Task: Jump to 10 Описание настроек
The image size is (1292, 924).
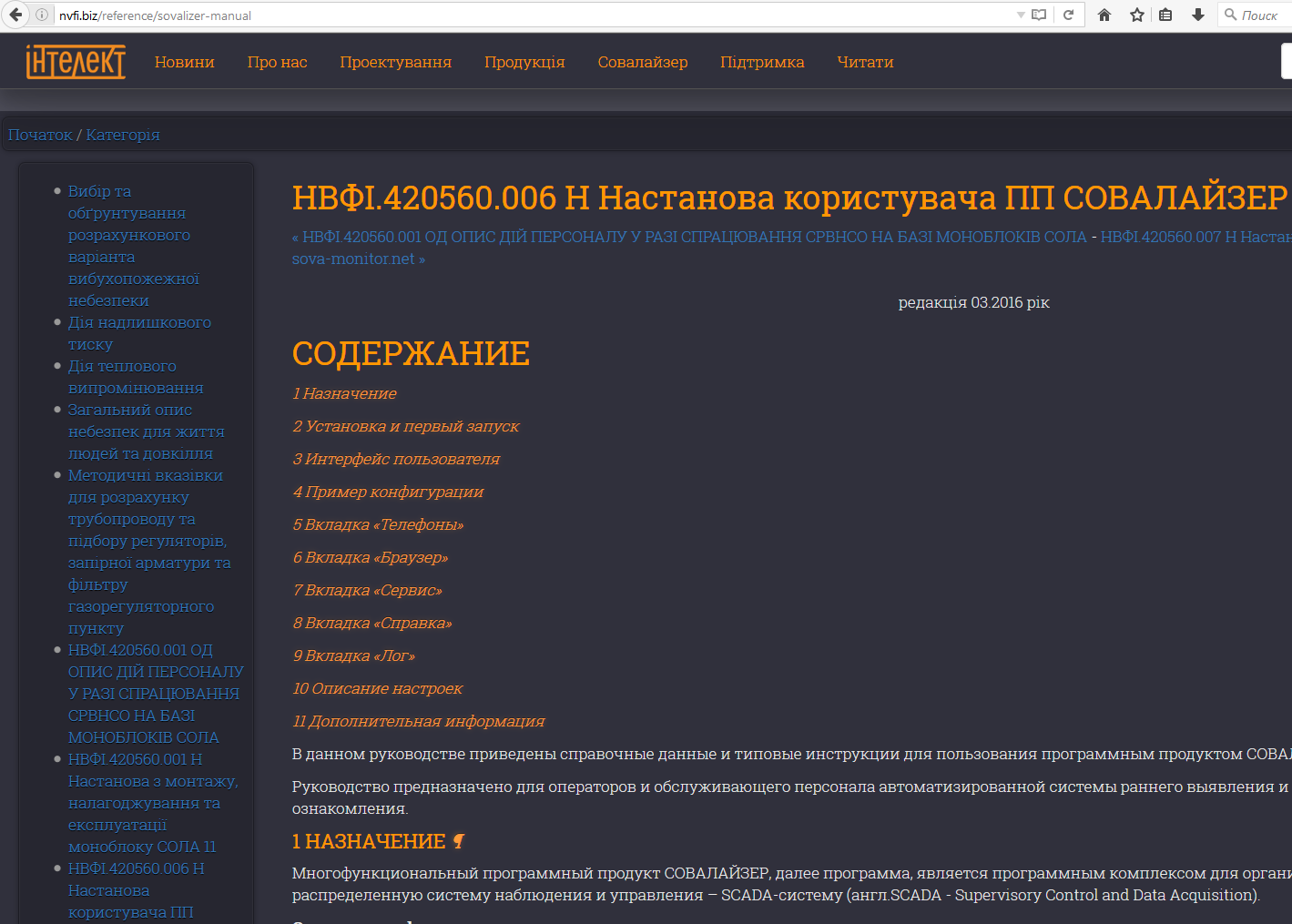Action: click(x=378, y=688)
